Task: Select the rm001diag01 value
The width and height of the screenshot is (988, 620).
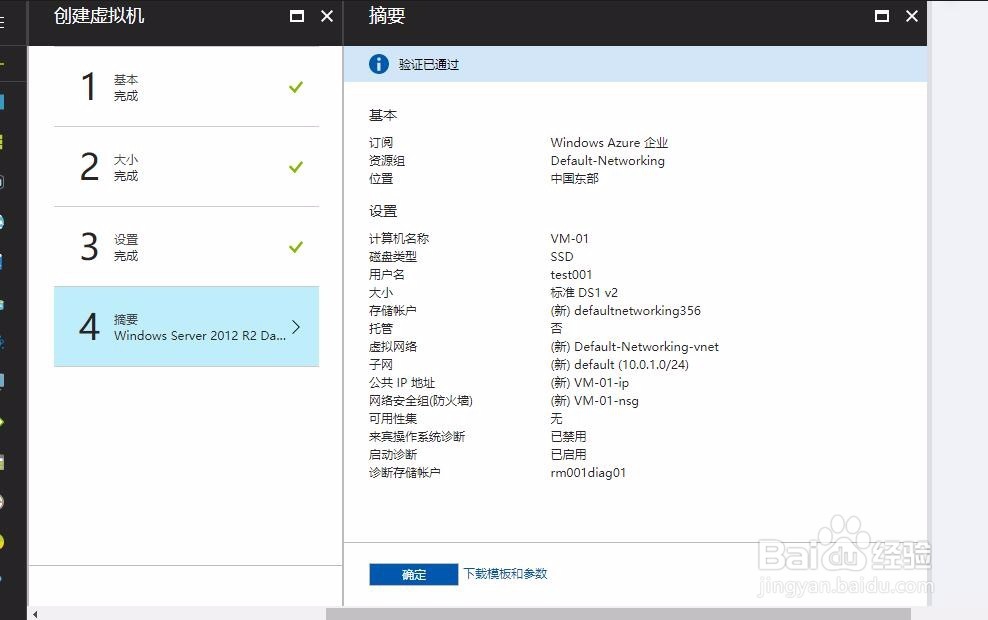Action: [x=588, y=472]
